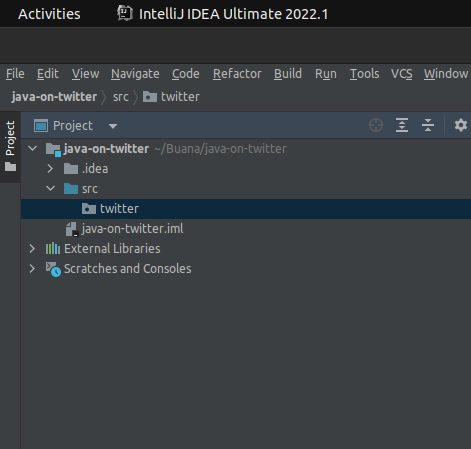Open the Tools menu
471x449 pixels.
coord(365,74)
